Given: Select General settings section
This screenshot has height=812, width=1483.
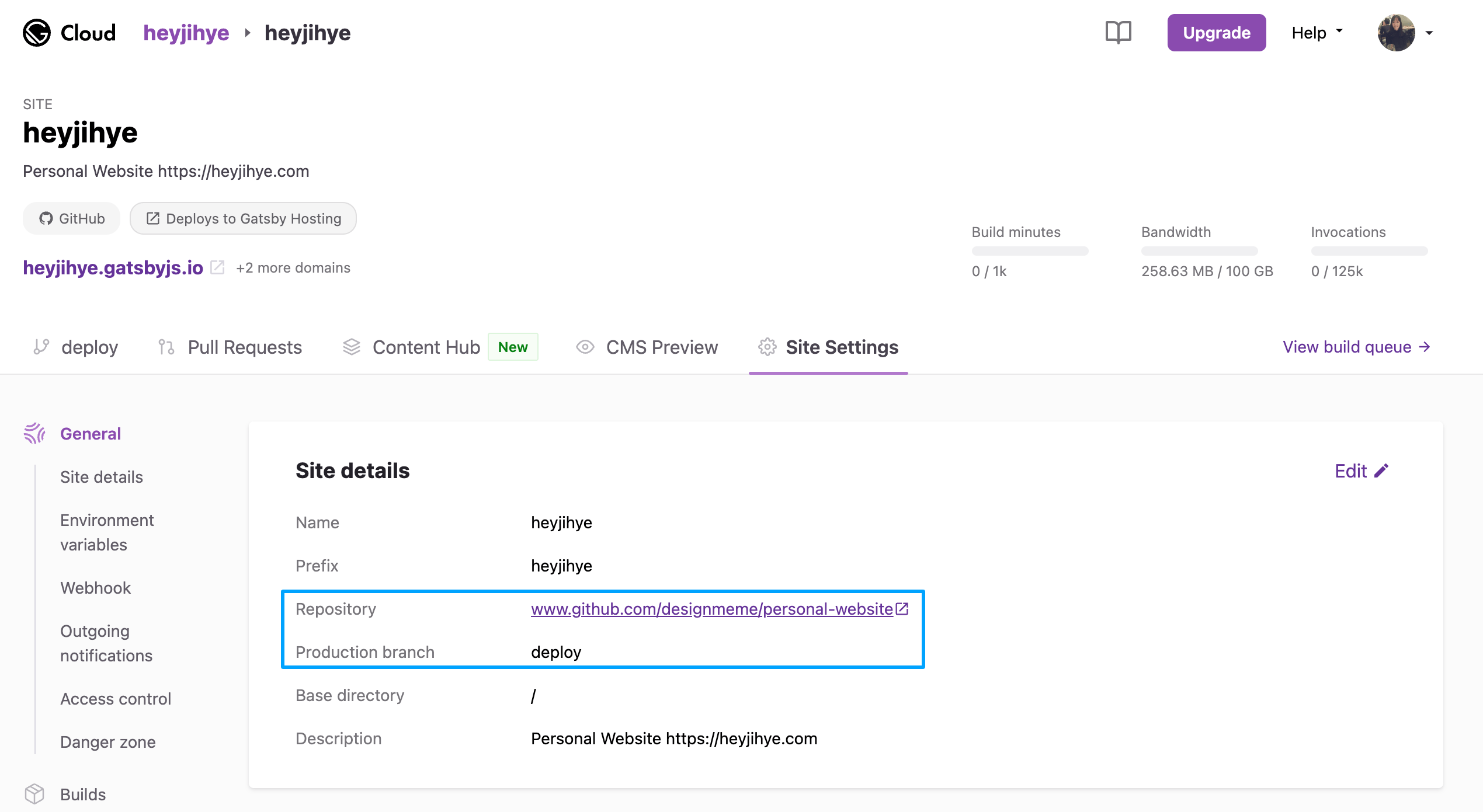Looking at the screenshot, I should (91, 434).
